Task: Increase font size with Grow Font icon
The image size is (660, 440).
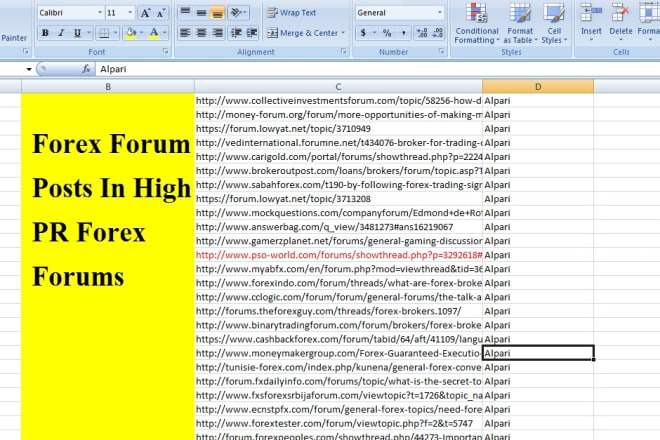Action: (145, 13)
